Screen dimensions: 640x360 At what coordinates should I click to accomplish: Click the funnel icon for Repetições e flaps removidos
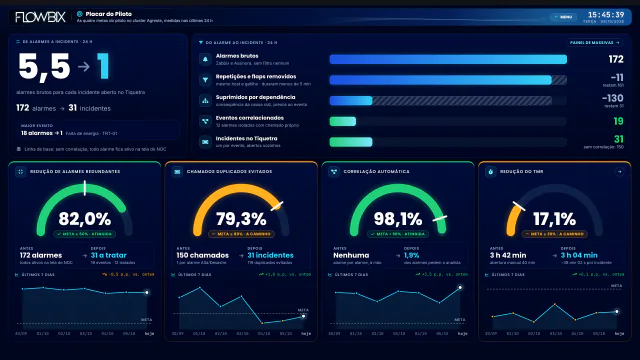point(205,80)
